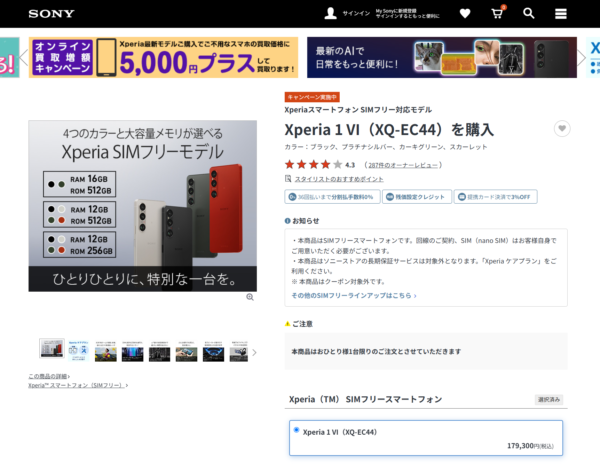Go to next banner with right arrow

(582, 57)
